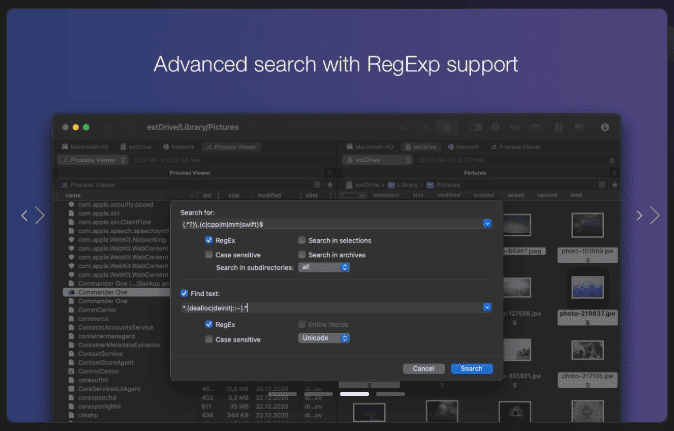This screenshot has height=431, width=674.
Task: Expand Find text history dropdown arrow
Action: tap(487, 307)
